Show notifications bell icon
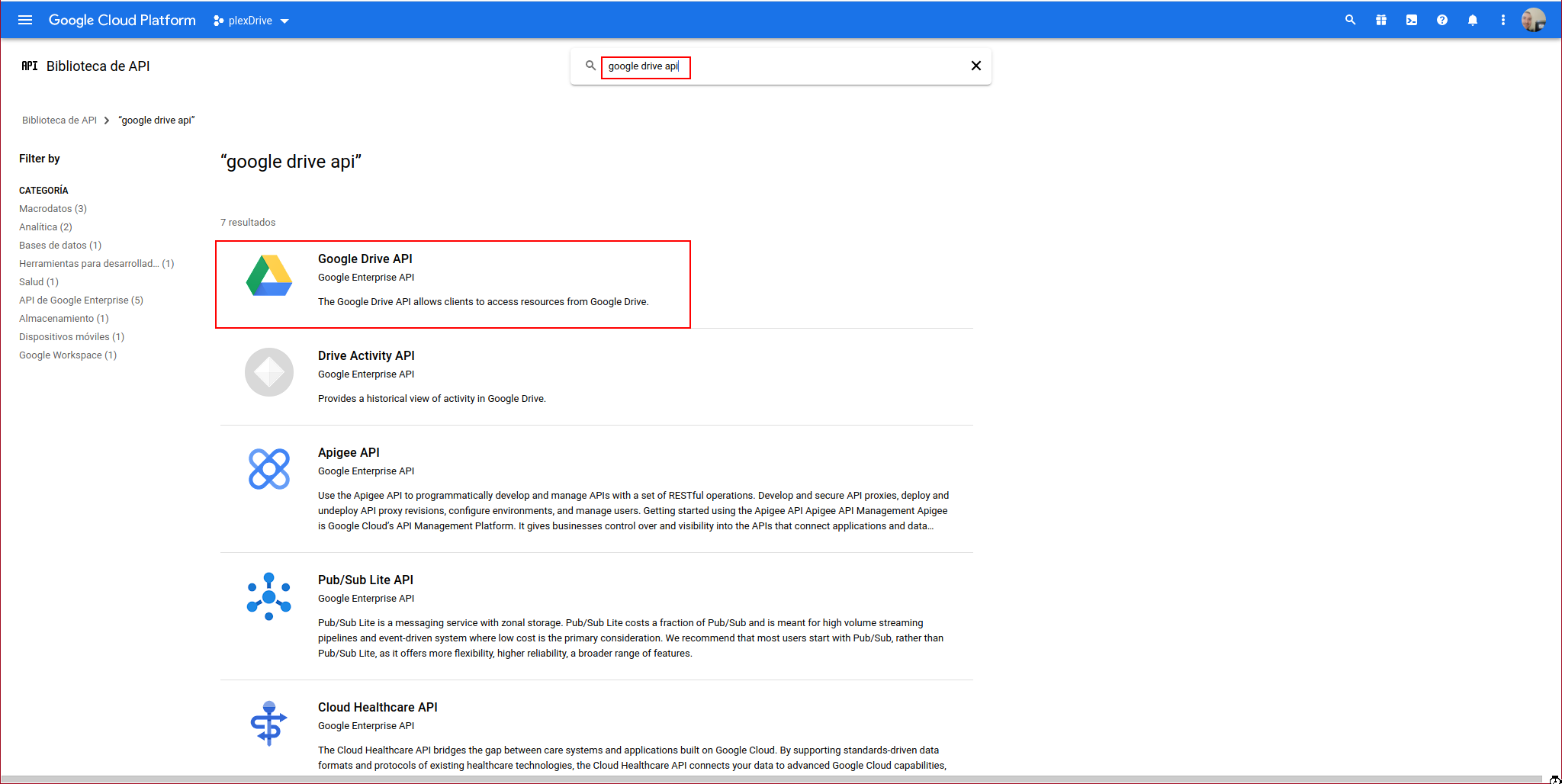This screenshot has height=784, width=1562. click(1472, 20)
